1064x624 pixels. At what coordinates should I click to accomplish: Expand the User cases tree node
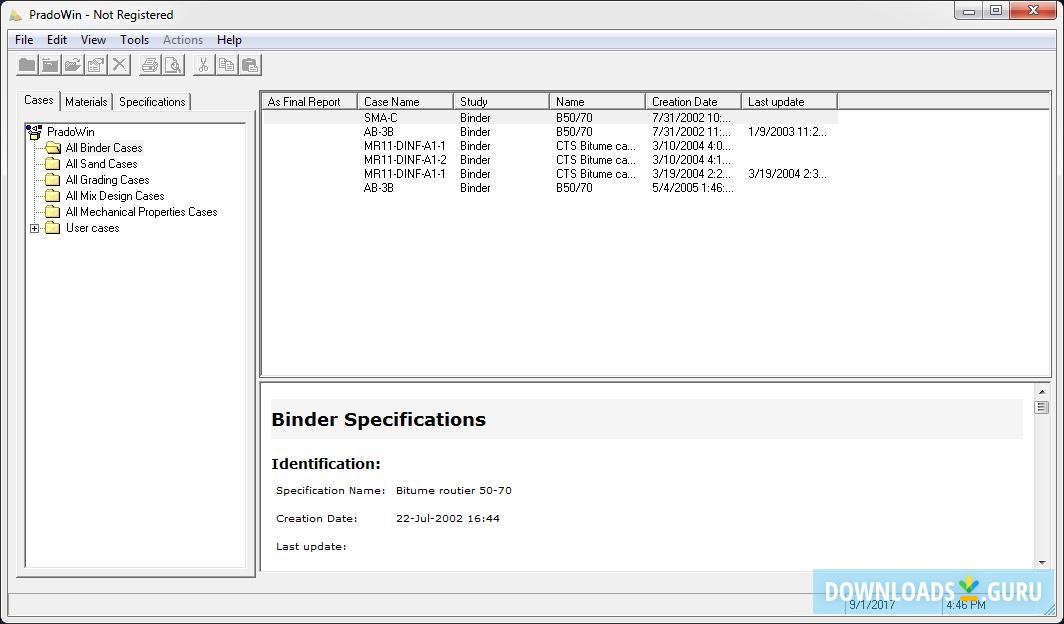(x=35, y=229)
